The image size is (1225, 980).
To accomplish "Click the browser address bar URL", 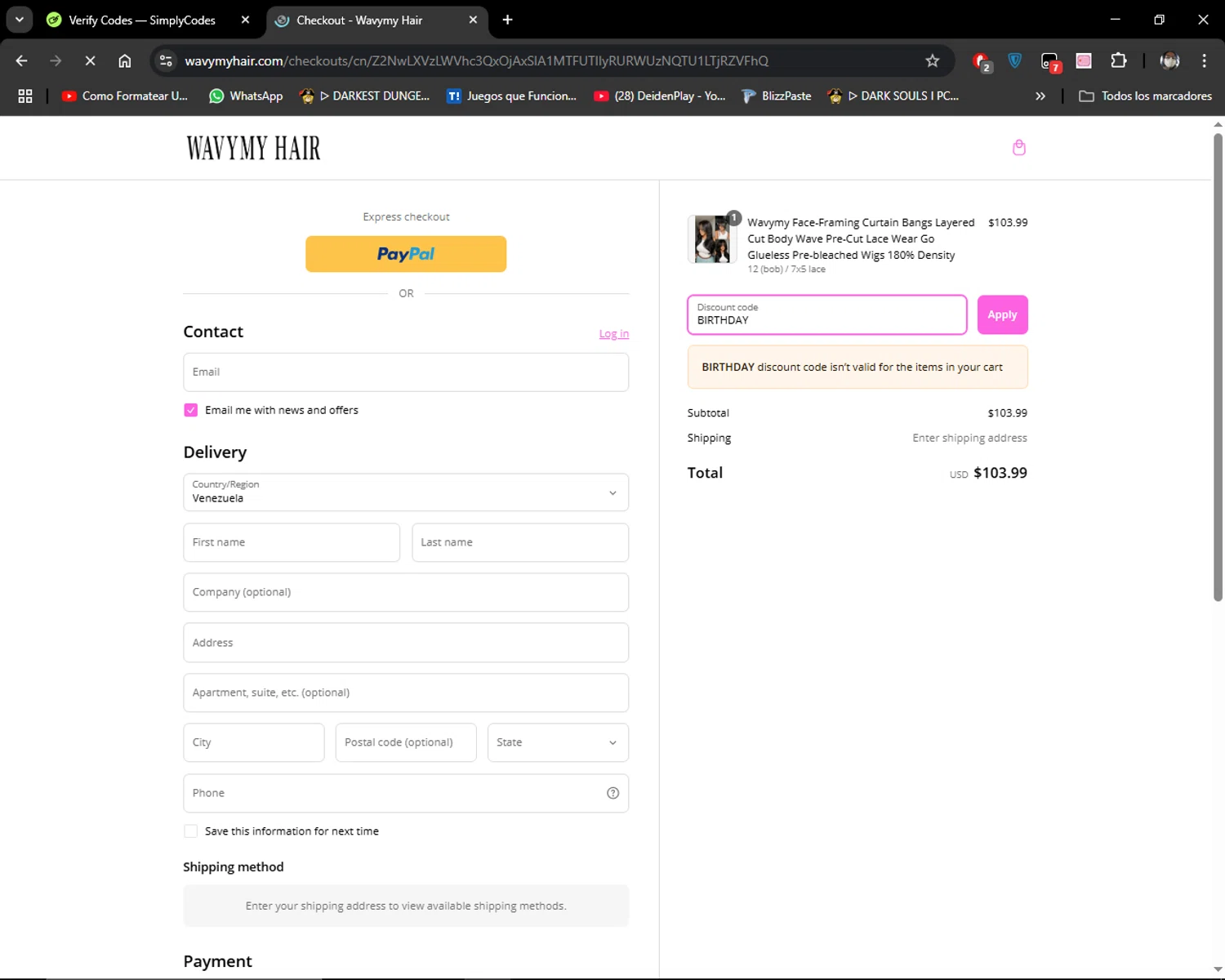I will coord(476,60).
